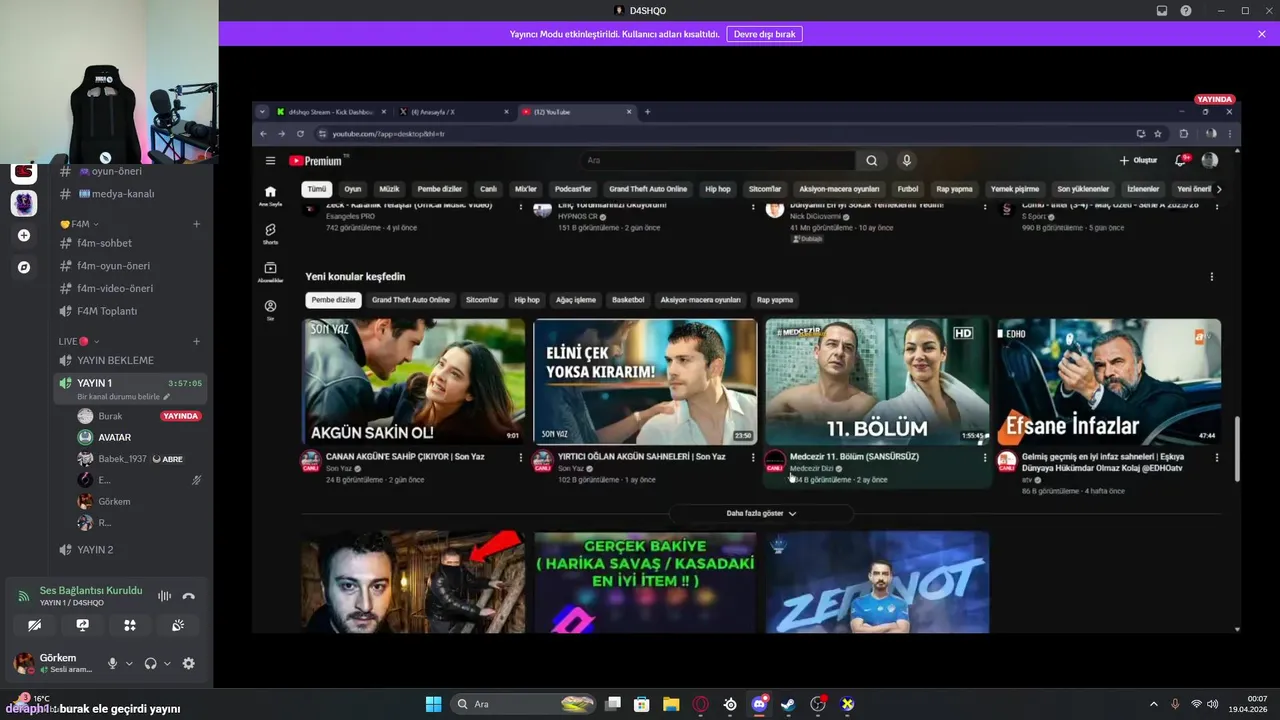
Task: Expand Daha fazla göster section
Action: point(761,513)
